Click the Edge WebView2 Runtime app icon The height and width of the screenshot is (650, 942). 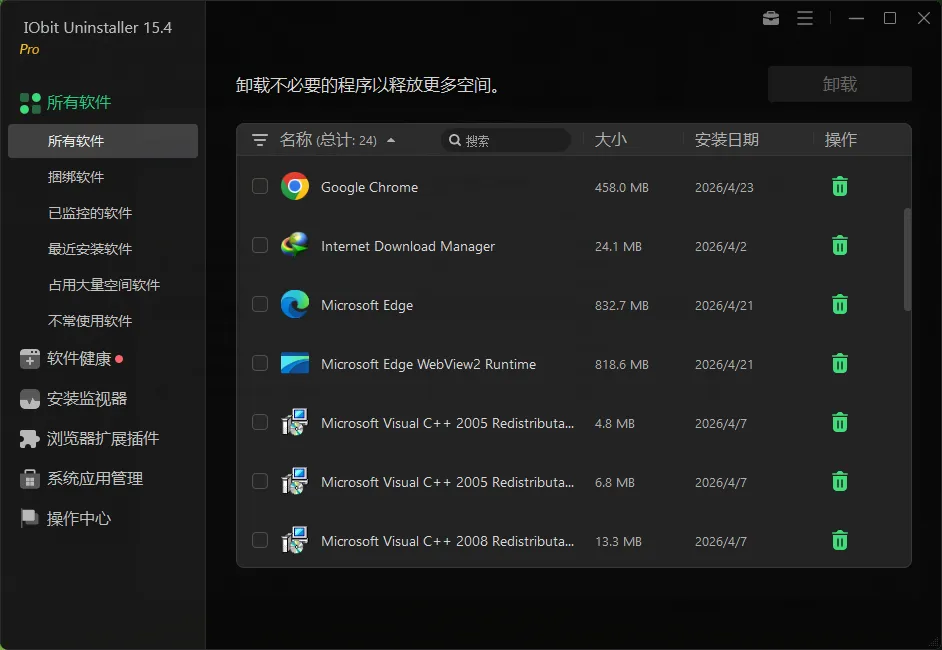[295, 363]
